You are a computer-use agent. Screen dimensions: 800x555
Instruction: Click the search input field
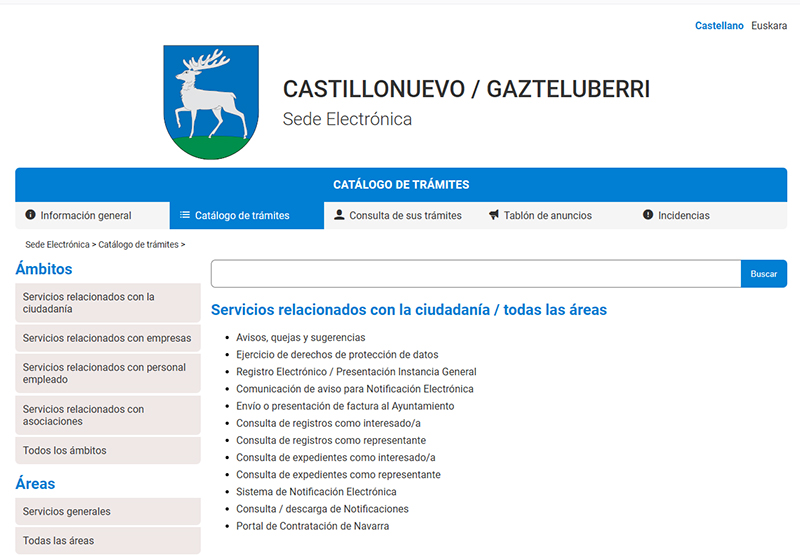click(476, 274)
